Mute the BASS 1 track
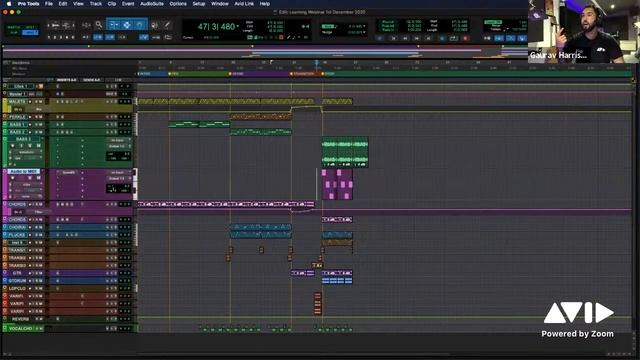The height and width of the screenshot is (360, 640). pos(41,124)
